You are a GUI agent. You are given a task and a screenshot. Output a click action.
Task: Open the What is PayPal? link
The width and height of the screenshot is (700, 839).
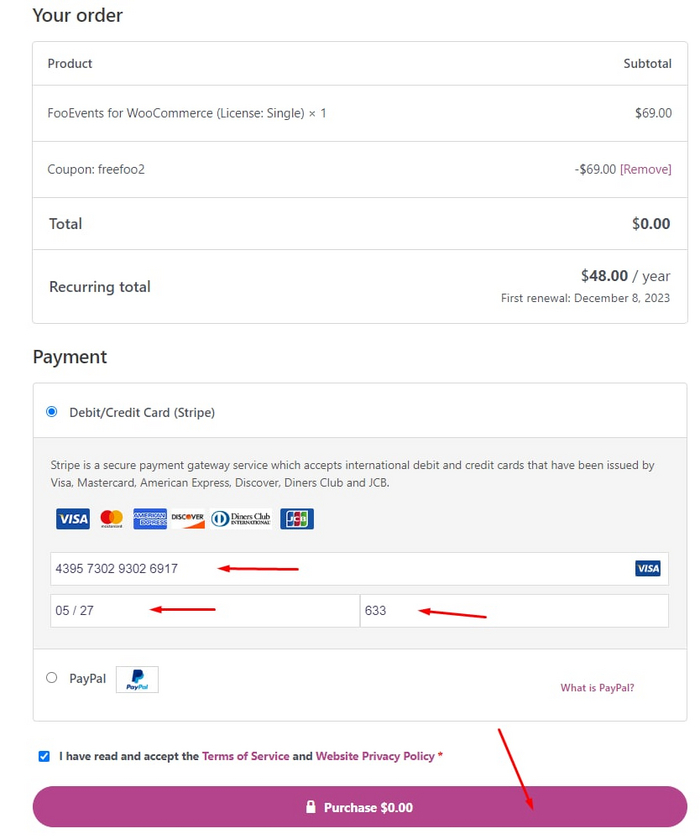[597, 688]
